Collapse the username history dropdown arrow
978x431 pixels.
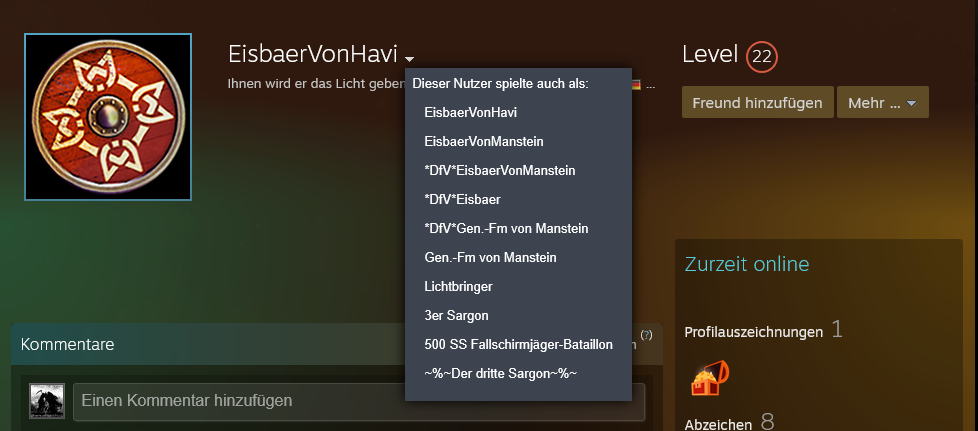click(x=409, y=59)
